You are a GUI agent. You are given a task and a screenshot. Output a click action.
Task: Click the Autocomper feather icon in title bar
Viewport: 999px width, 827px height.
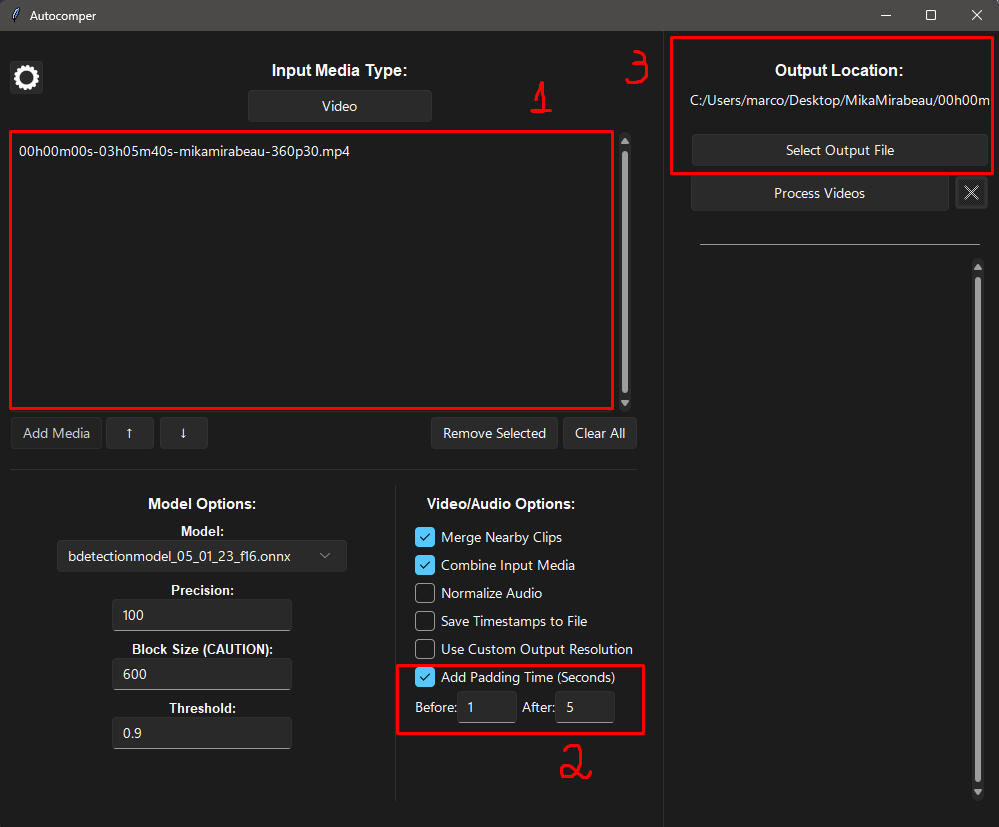(x=15, y=16)
